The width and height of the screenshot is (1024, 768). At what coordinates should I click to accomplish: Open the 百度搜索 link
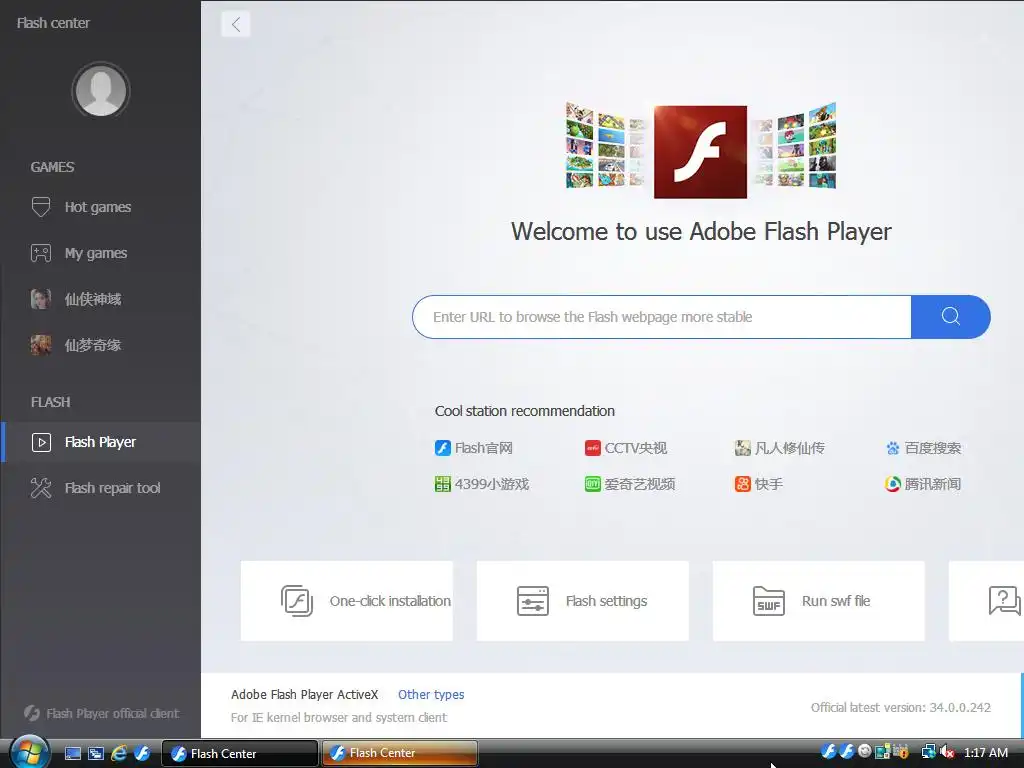(x=923, y=448)
